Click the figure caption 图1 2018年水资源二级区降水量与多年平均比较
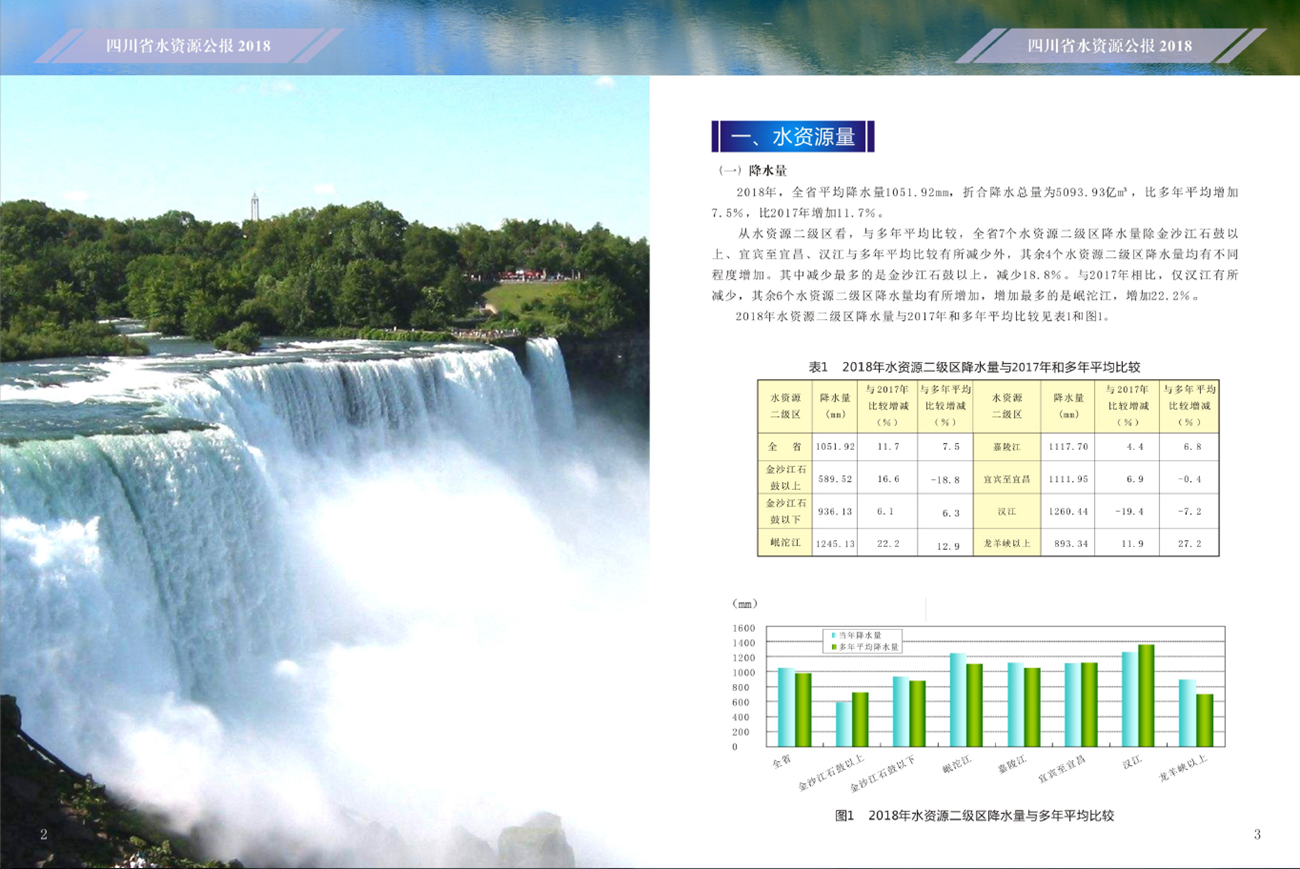Screen dimensions: 1300x869 pos(974,816)
